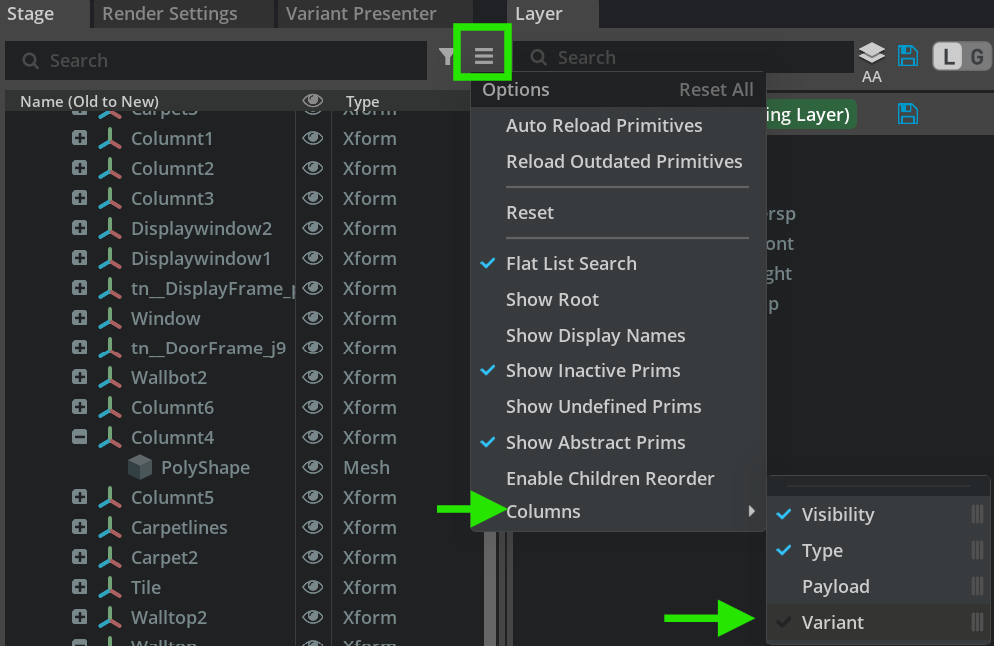Viewport: 994px width, 646px height.
Task: Click Reset All in Options
Action: coord(716,90)
